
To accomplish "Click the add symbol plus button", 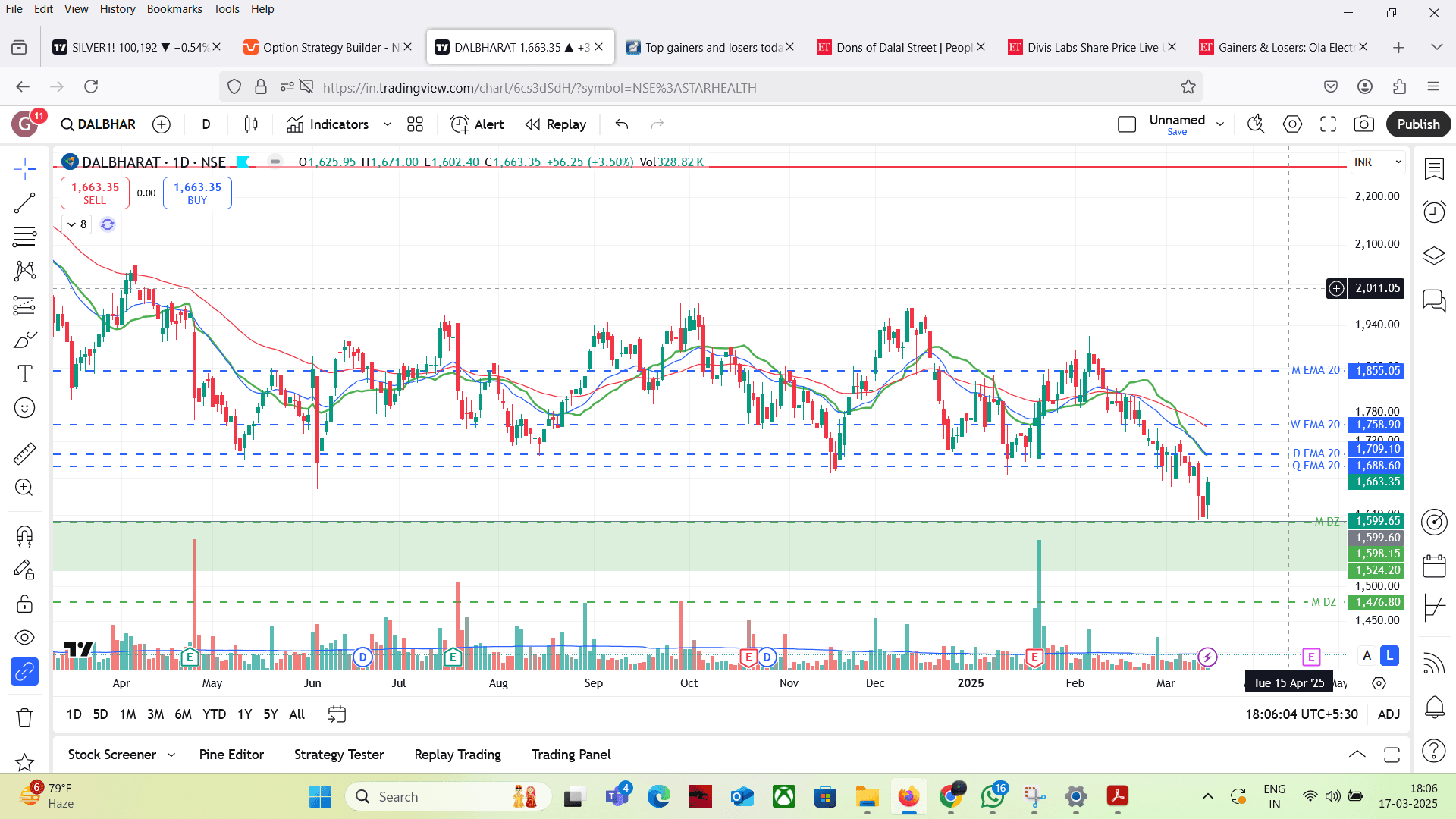I will pyautogui.click(x=162, y=124).
